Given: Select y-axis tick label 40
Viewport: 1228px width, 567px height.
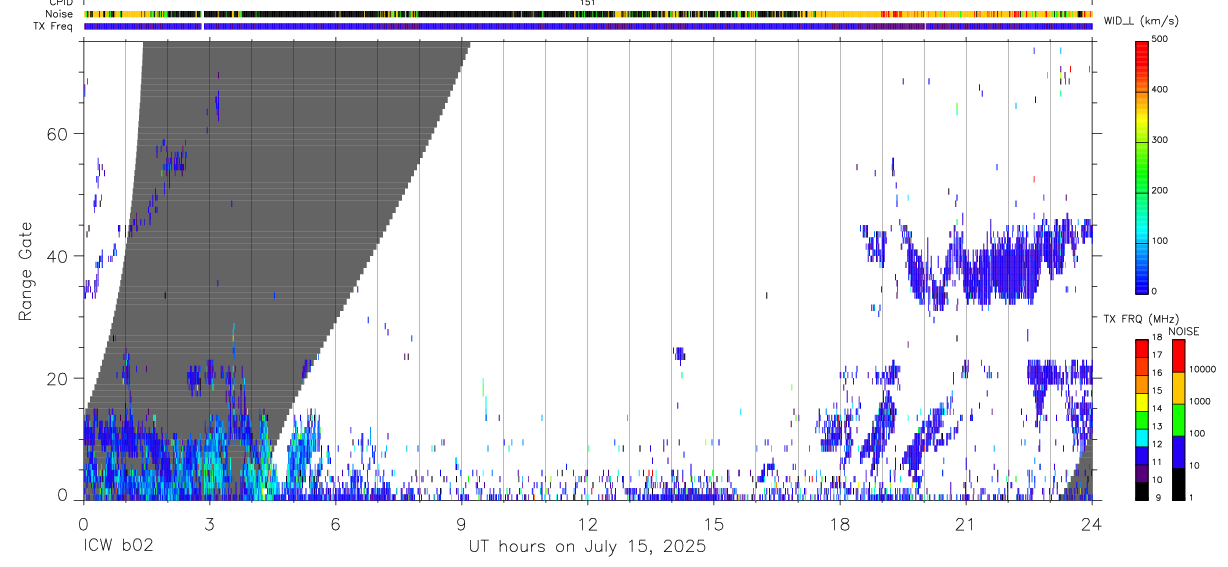Looking at the screenshot, I should pos(59,256).
